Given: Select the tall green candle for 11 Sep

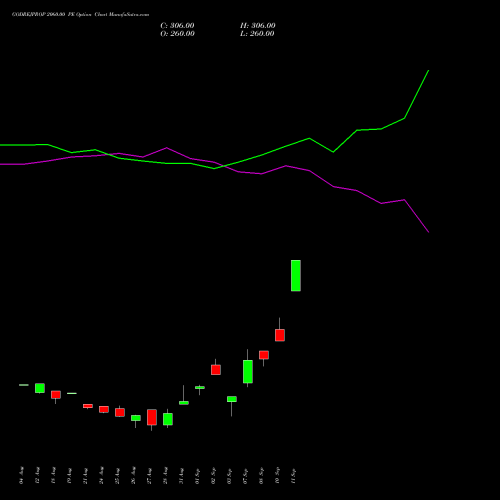Looking at the screenshot, I should 296,276.
